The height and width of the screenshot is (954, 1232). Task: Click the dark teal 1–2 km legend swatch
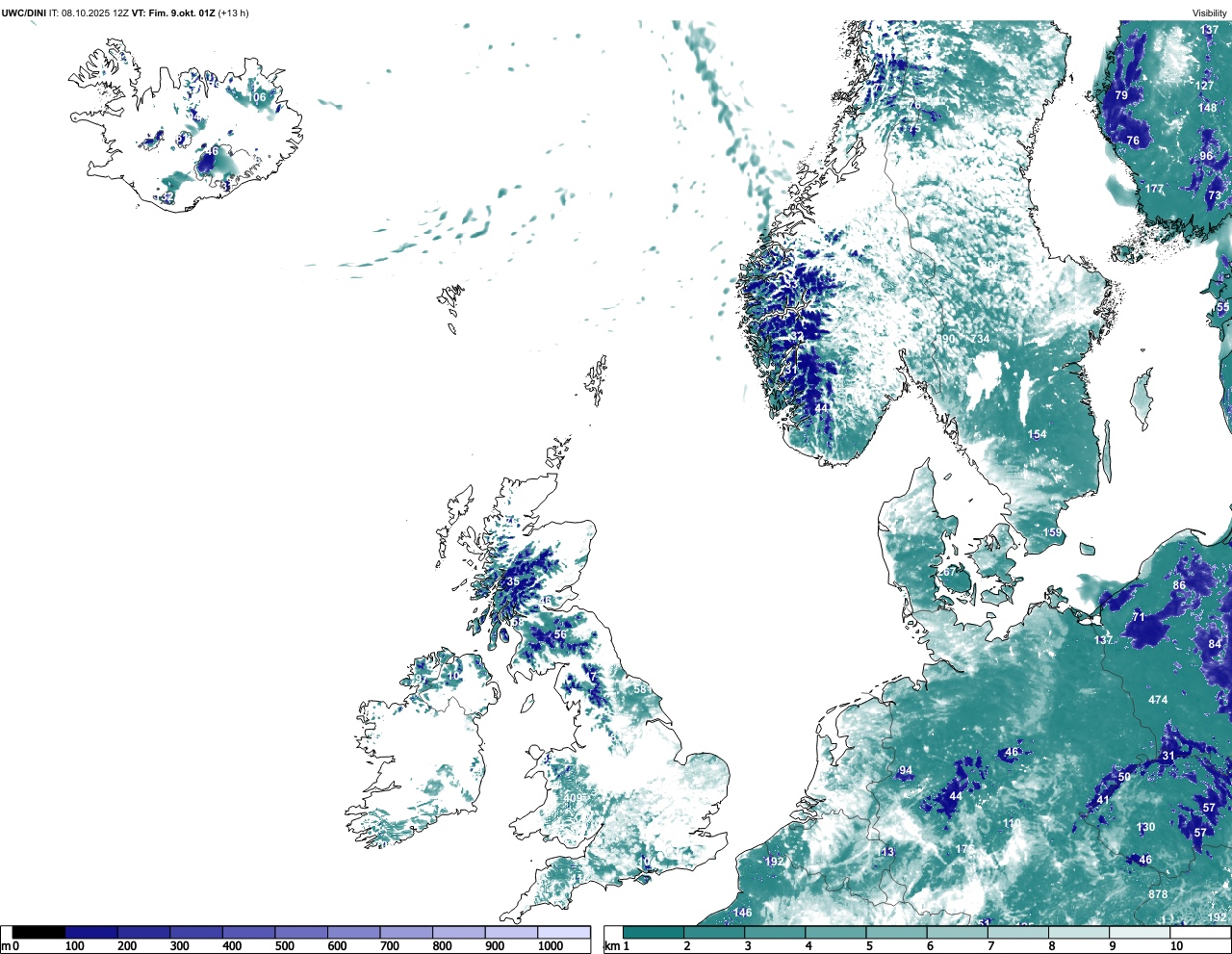coord(654,932)
